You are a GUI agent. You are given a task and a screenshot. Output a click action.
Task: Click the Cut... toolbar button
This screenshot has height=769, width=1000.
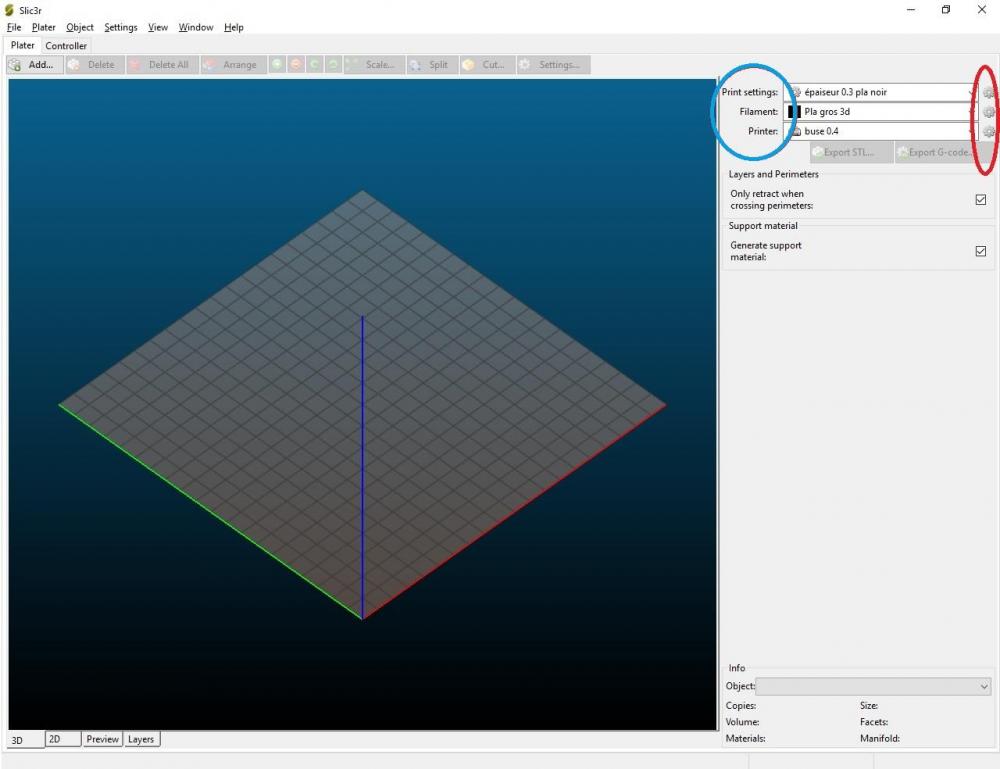[487, 65]
